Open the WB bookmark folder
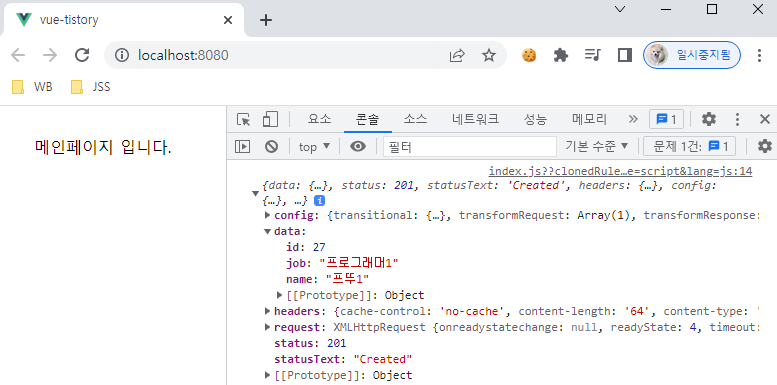The height and width of the screenshot is (385, 777). click(x=32, y=87)
